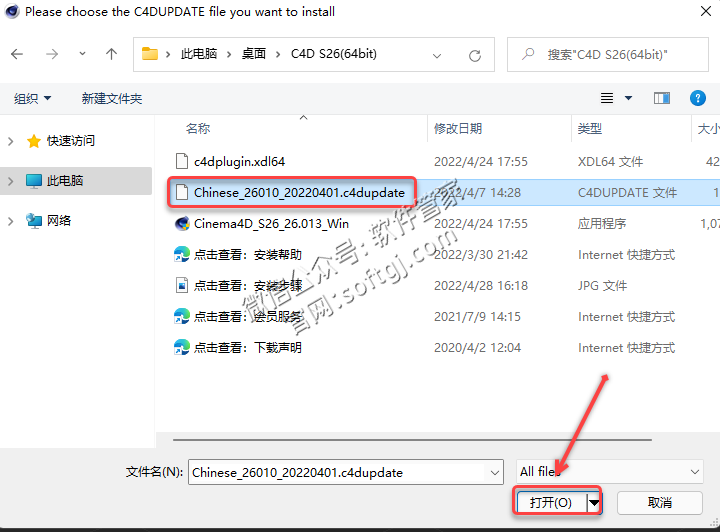Viewport: 720px width, 532px height.
Task: Click the 取消 button
Action: [x=659, y=502]
